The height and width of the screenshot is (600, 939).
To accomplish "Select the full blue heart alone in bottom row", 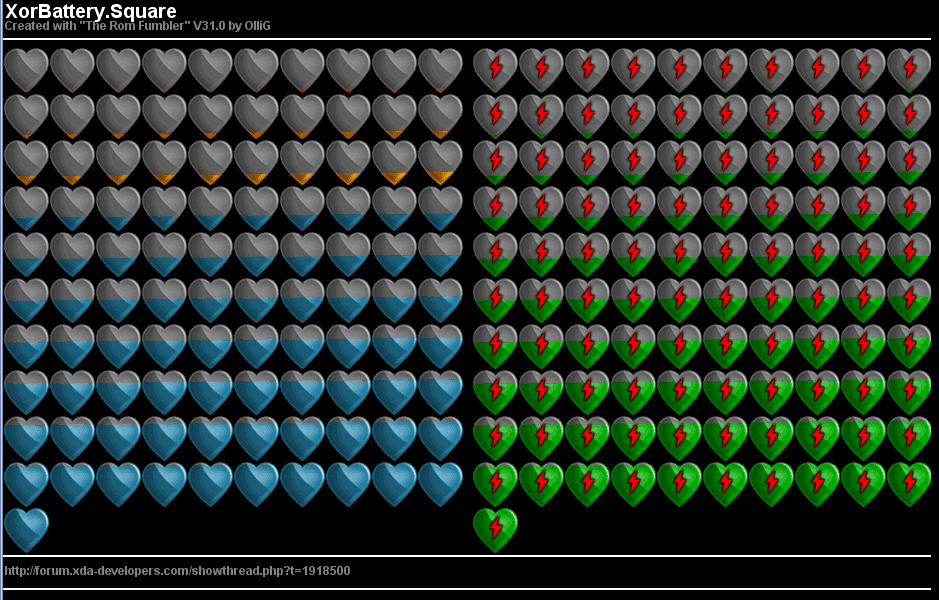I will (26, 530).
